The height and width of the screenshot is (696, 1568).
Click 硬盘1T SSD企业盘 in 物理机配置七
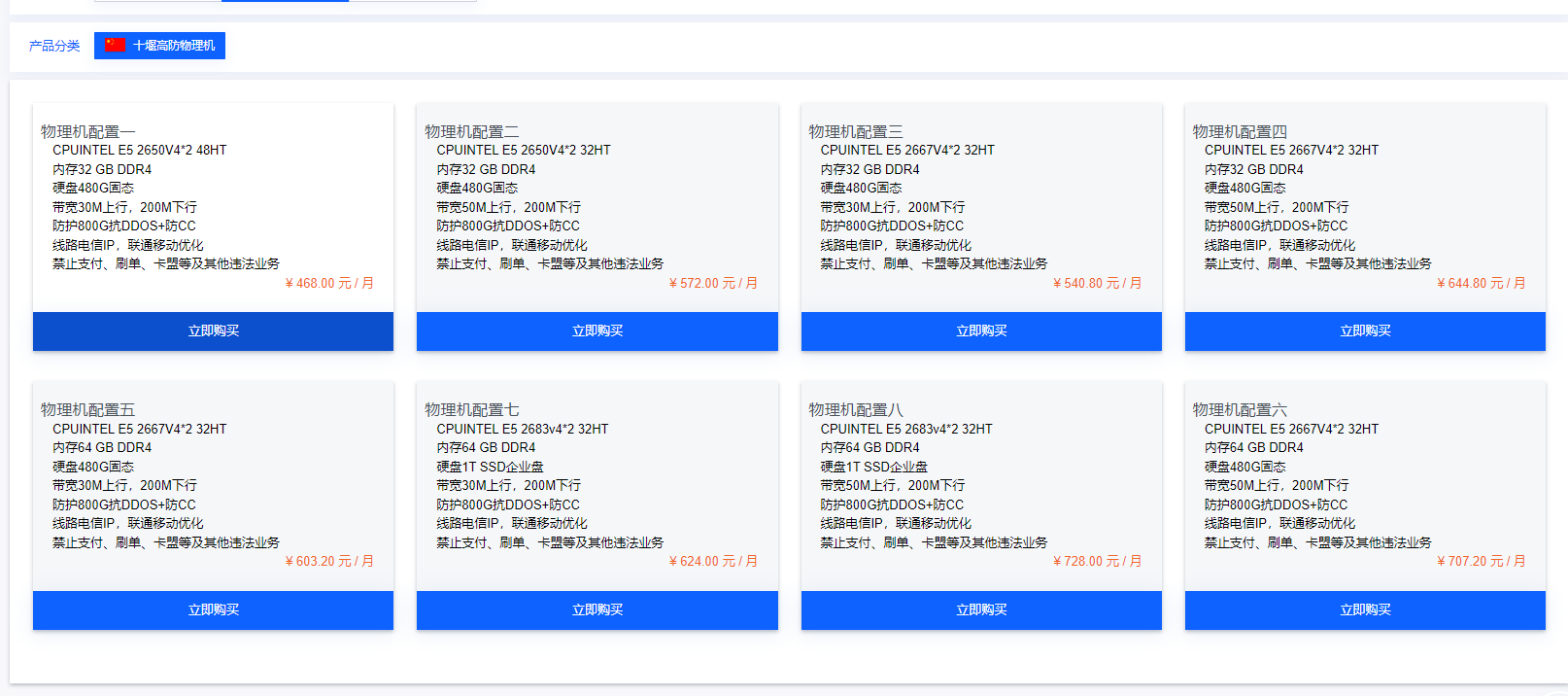[x=490, y=467]
